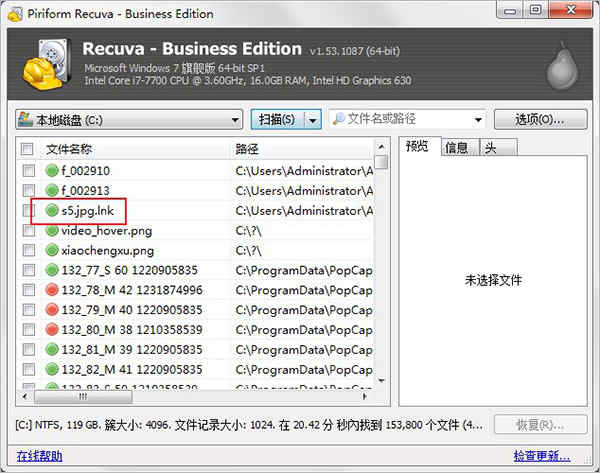Screen dimensions: 600x473
Task: Click the 检查更新... check updates link
Action: pyautogui.click(x=542, y=456)
